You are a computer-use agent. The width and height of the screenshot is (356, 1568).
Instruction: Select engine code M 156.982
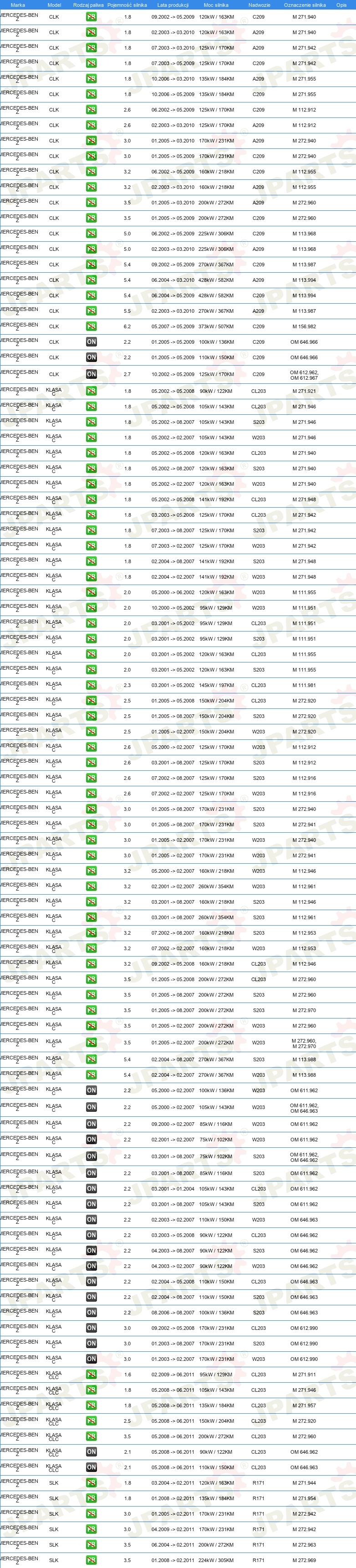(304, 326)
